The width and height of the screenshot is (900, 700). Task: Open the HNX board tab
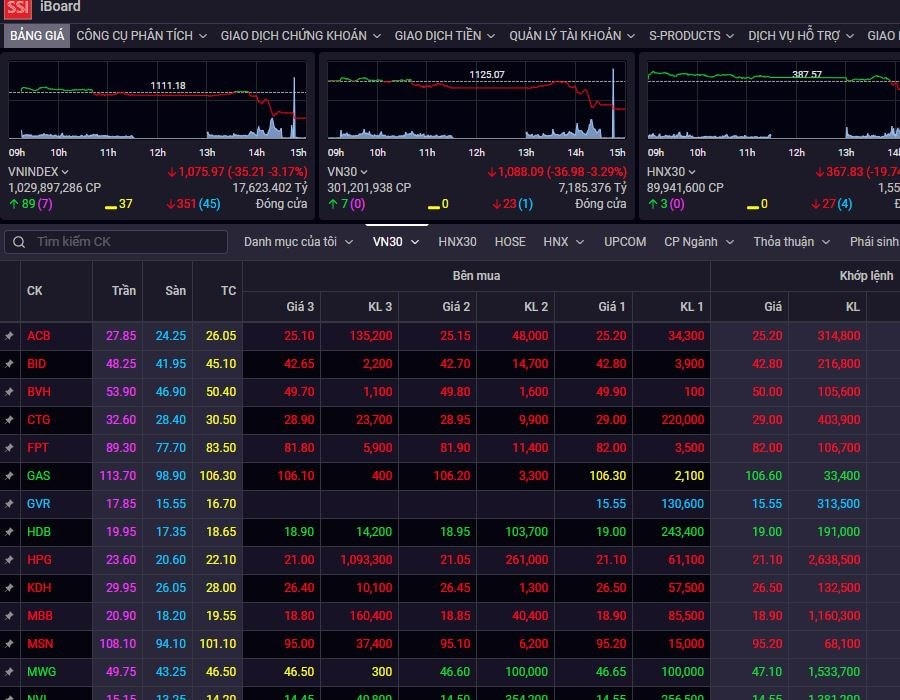click(x=563, y=242)
